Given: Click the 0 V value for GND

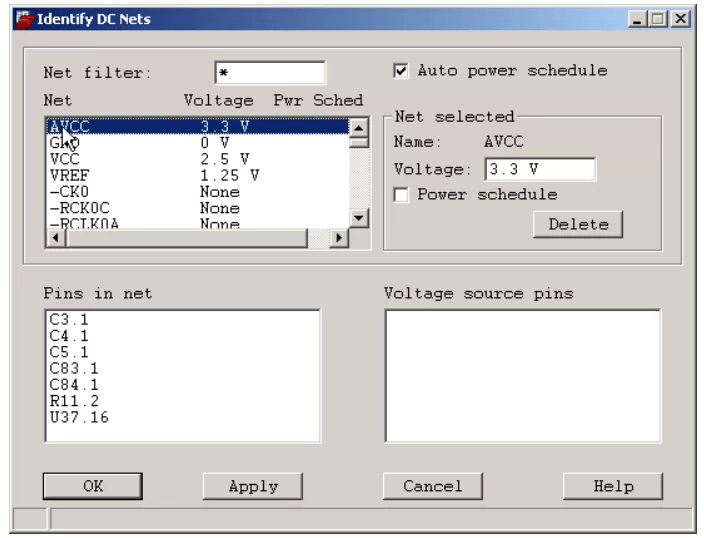Looking at the screenshot, I should (215, 143).
